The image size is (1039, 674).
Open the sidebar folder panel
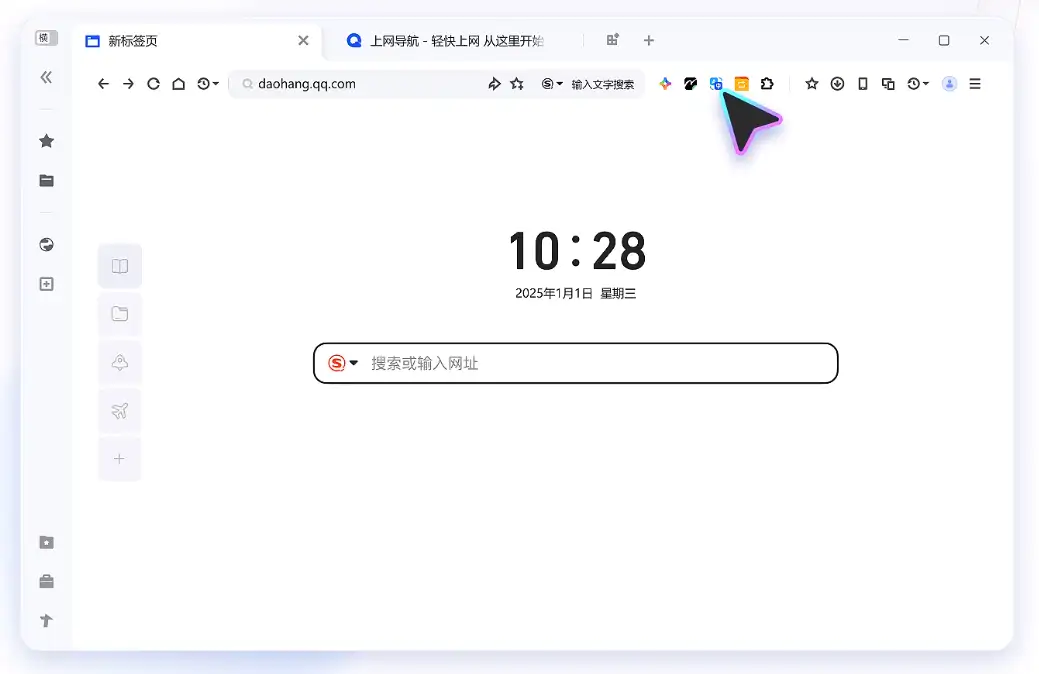[x=46, y=180]
